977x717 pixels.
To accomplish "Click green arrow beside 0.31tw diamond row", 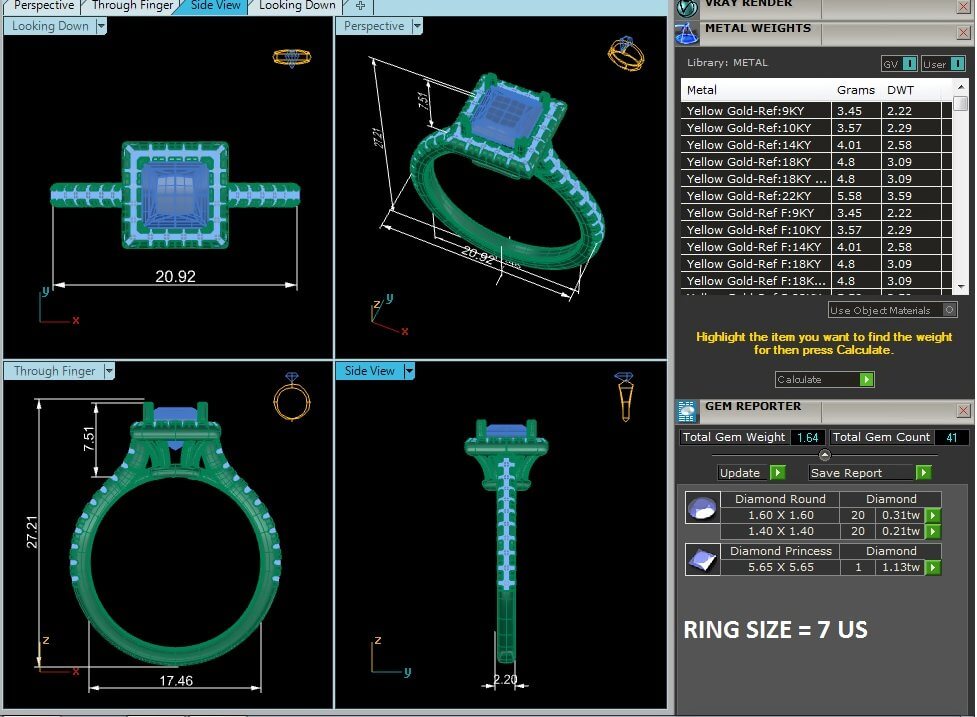I will pyautogui.click(x=932, y=516).
